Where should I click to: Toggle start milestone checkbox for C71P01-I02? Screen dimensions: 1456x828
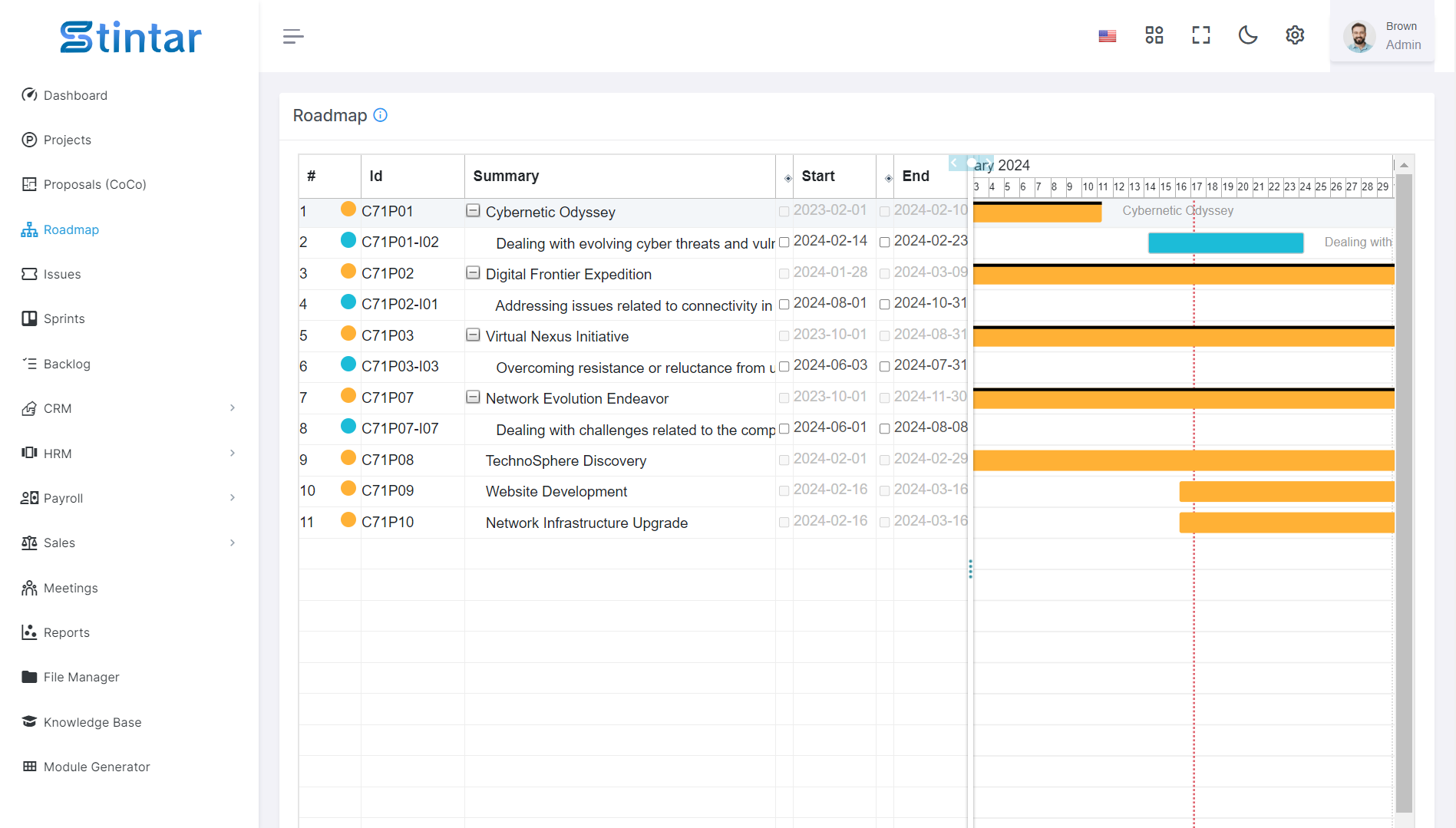pos(784,242)
